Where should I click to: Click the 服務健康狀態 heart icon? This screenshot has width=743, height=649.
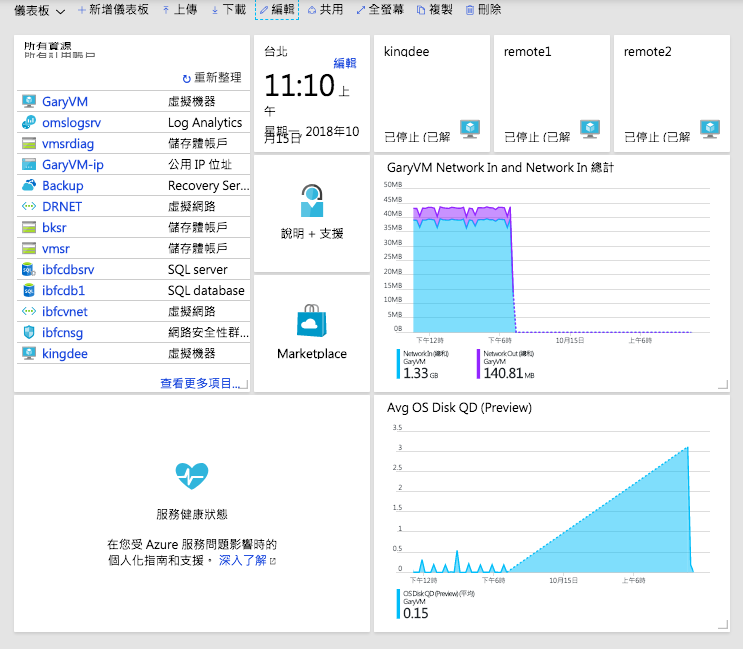[x=192, y=476]
